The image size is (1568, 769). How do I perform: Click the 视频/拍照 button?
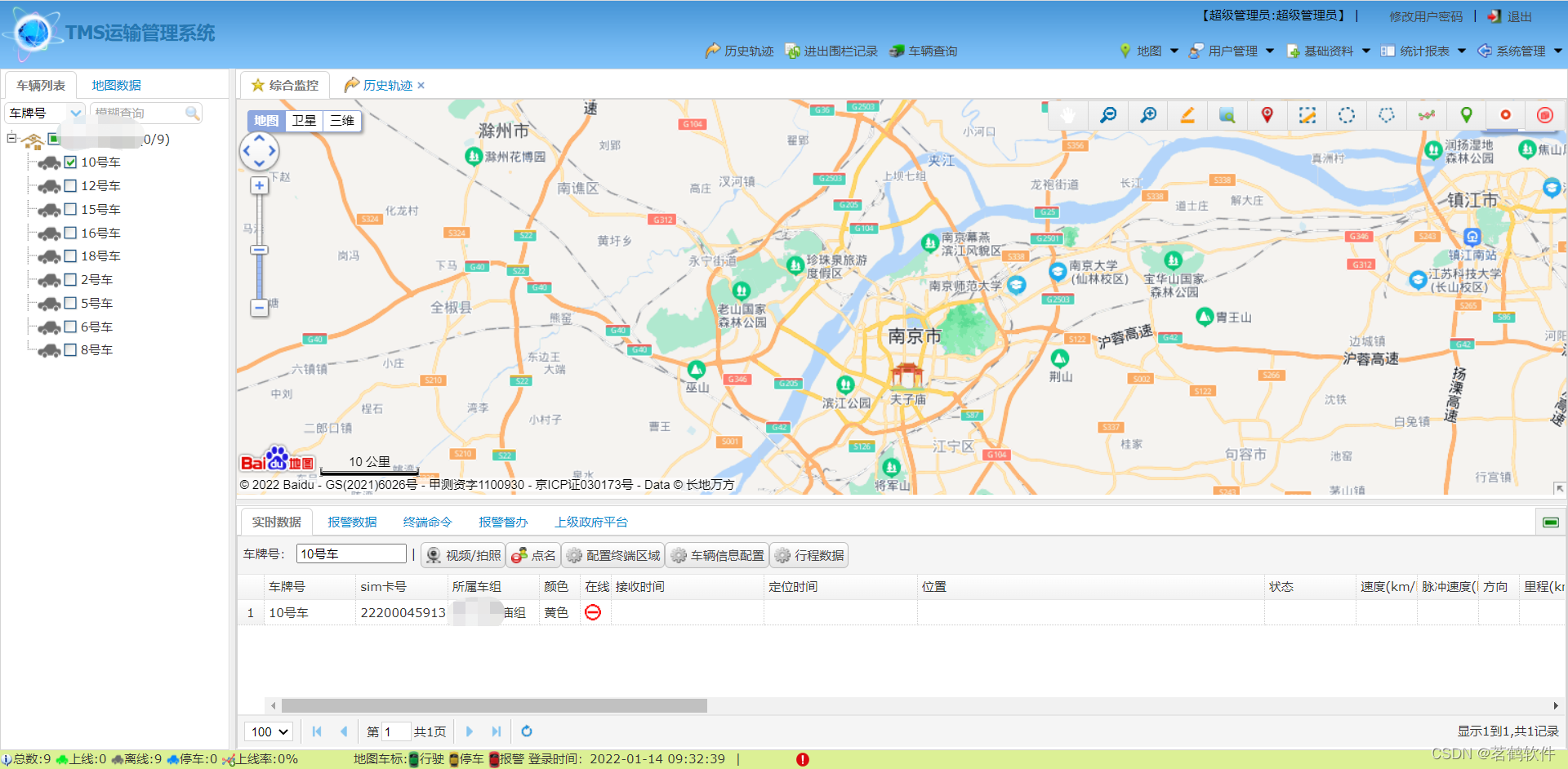463,556
